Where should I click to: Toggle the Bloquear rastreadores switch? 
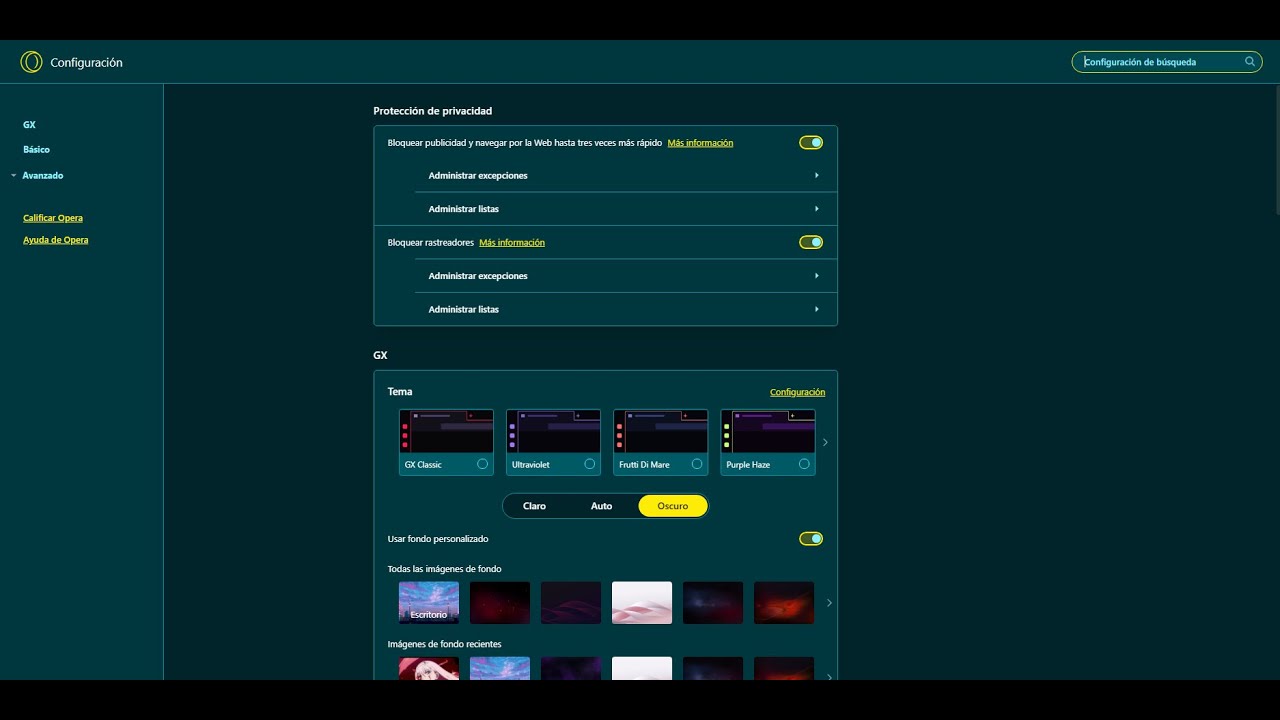click(811, 242)
